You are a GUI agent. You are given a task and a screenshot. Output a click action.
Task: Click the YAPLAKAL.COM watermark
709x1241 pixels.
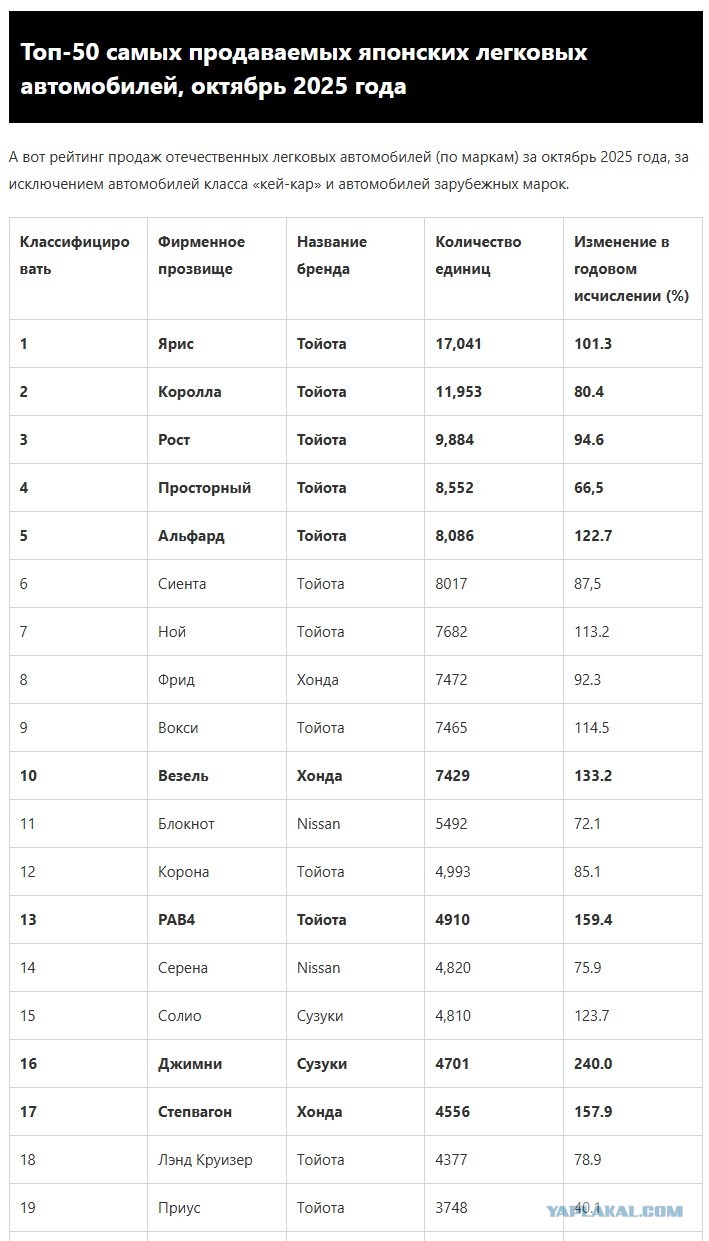click(614, 1211)
